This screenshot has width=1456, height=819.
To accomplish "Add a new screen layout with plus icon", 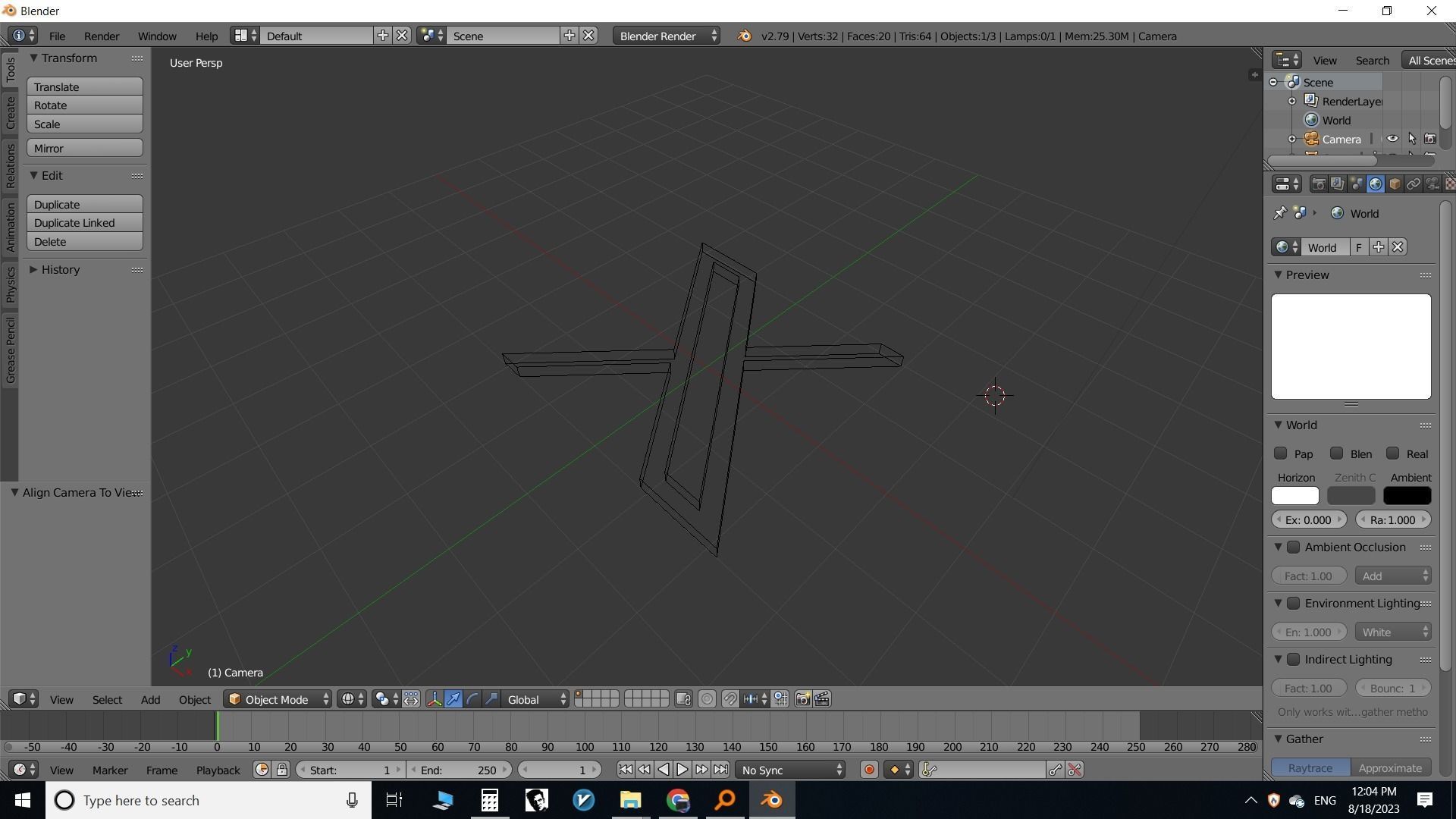I will click(383, 36).
